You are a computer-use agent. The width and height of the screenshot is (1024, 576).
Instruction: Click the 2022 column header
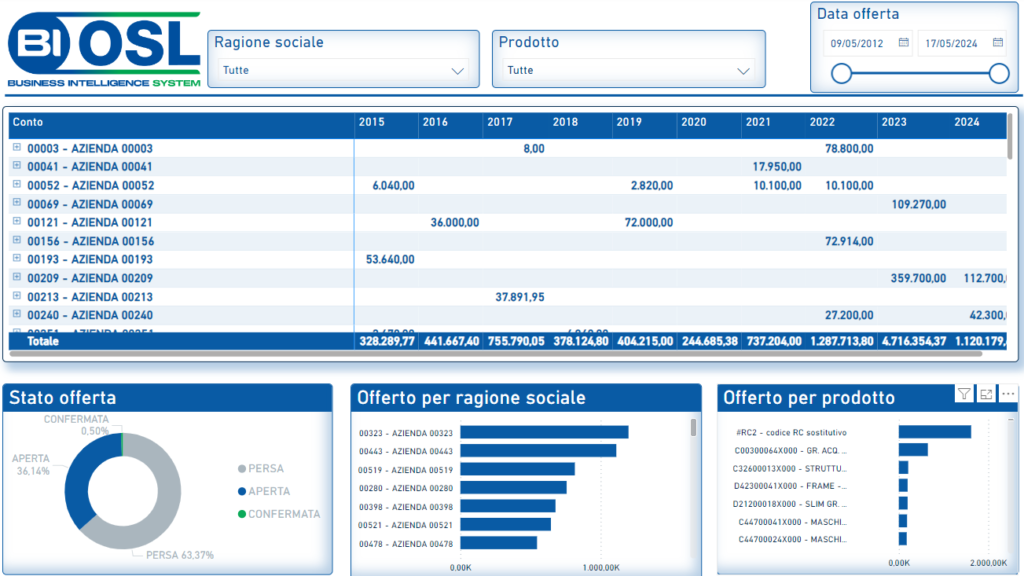click(x=822, y=122)
